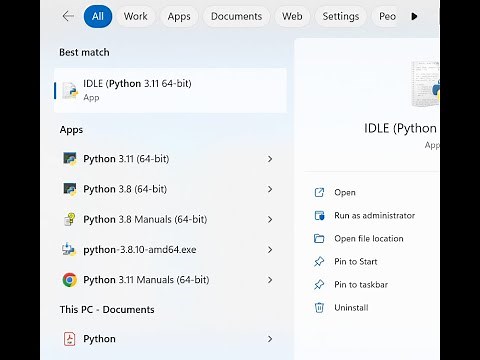Select Python 3.8 Manuals (64-bit) result
The height and width of the screenshot is (360, 480).
click(169, 219)
